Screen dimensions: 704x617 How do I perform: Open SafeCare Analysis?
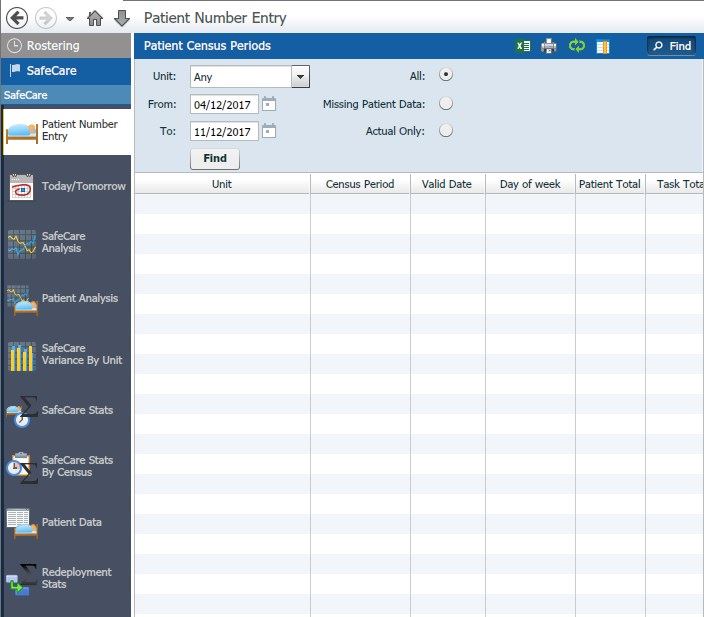click(x=67, y=242)
